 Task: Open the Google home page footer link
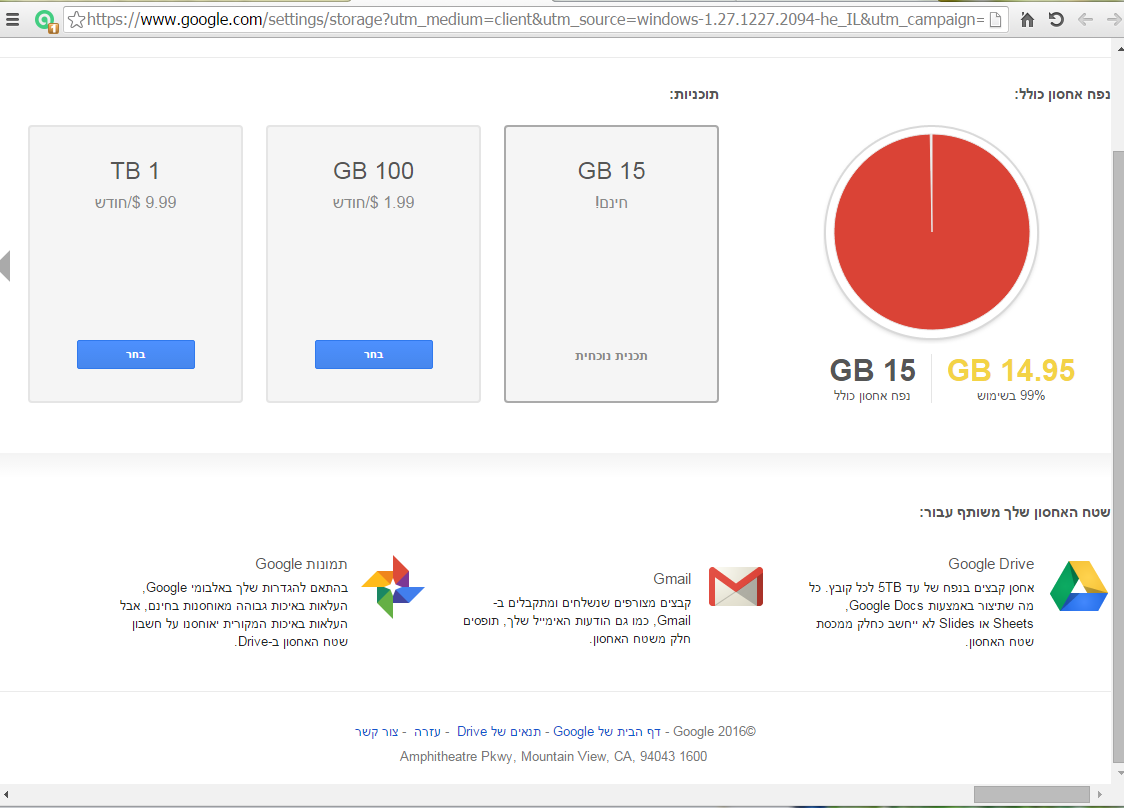[606, 731]
